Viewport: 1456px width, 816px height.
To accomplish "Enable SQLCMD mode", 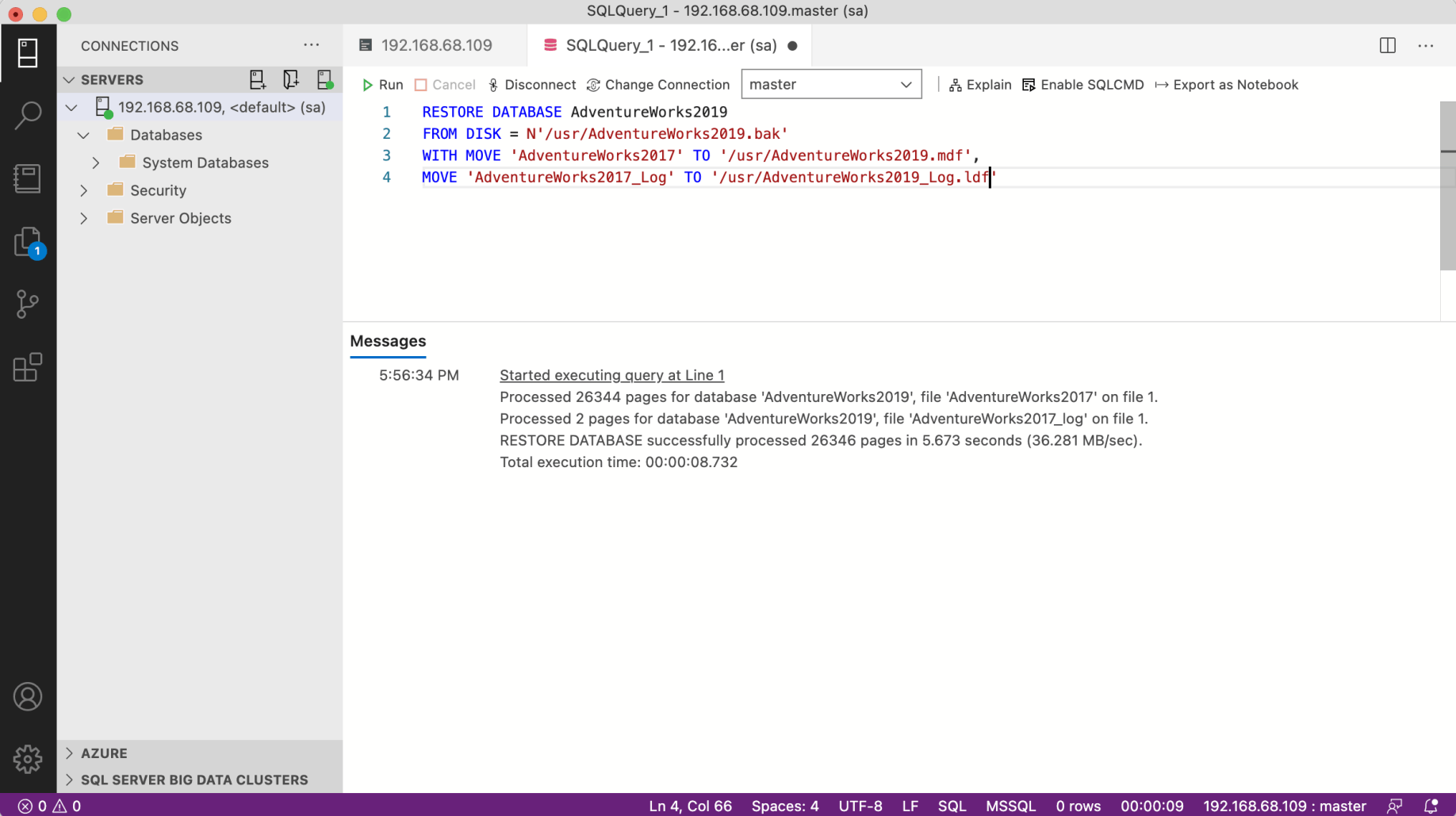I will click(x=1082, y=85).
